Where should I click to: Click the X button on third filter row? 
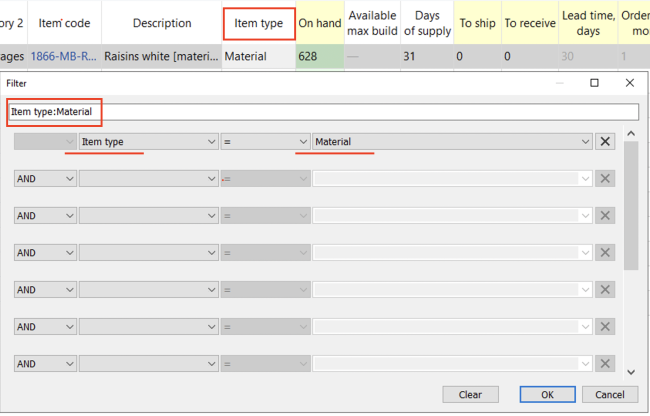(604, 216)
